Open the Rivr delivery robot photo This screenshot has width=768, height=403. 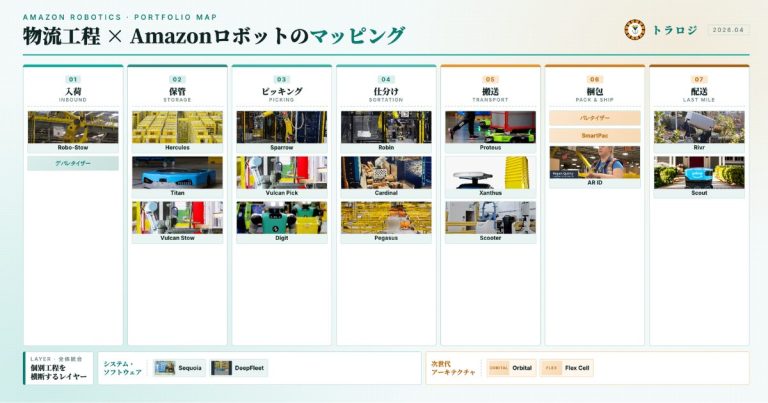tap(699, 127)
